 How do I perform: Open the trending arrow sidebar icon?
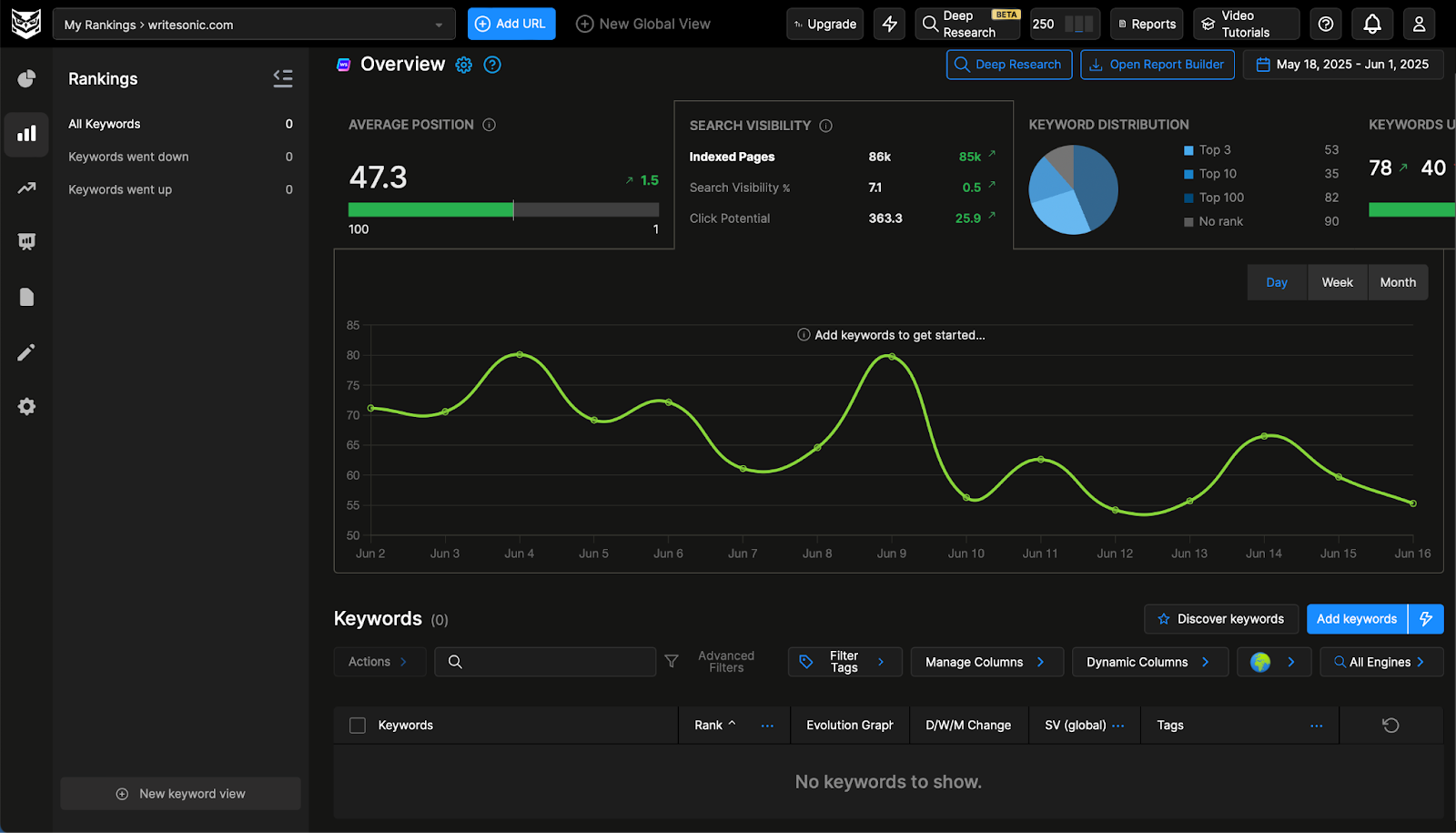pyautogui.click(x=26, y=188)
